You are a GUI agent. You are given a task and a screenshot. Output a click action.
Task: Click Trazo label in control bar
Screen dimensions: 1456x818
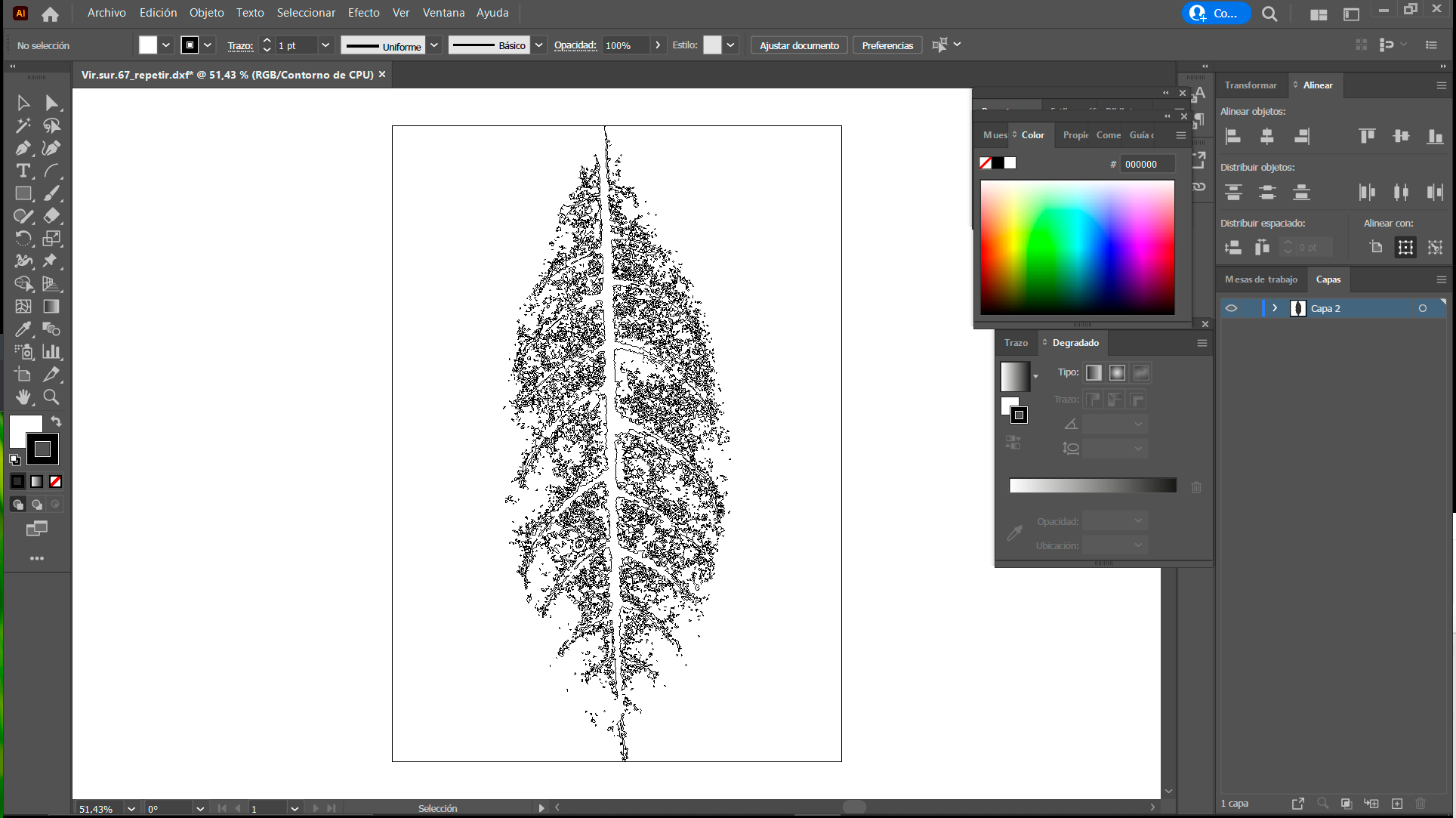(240, 46)
